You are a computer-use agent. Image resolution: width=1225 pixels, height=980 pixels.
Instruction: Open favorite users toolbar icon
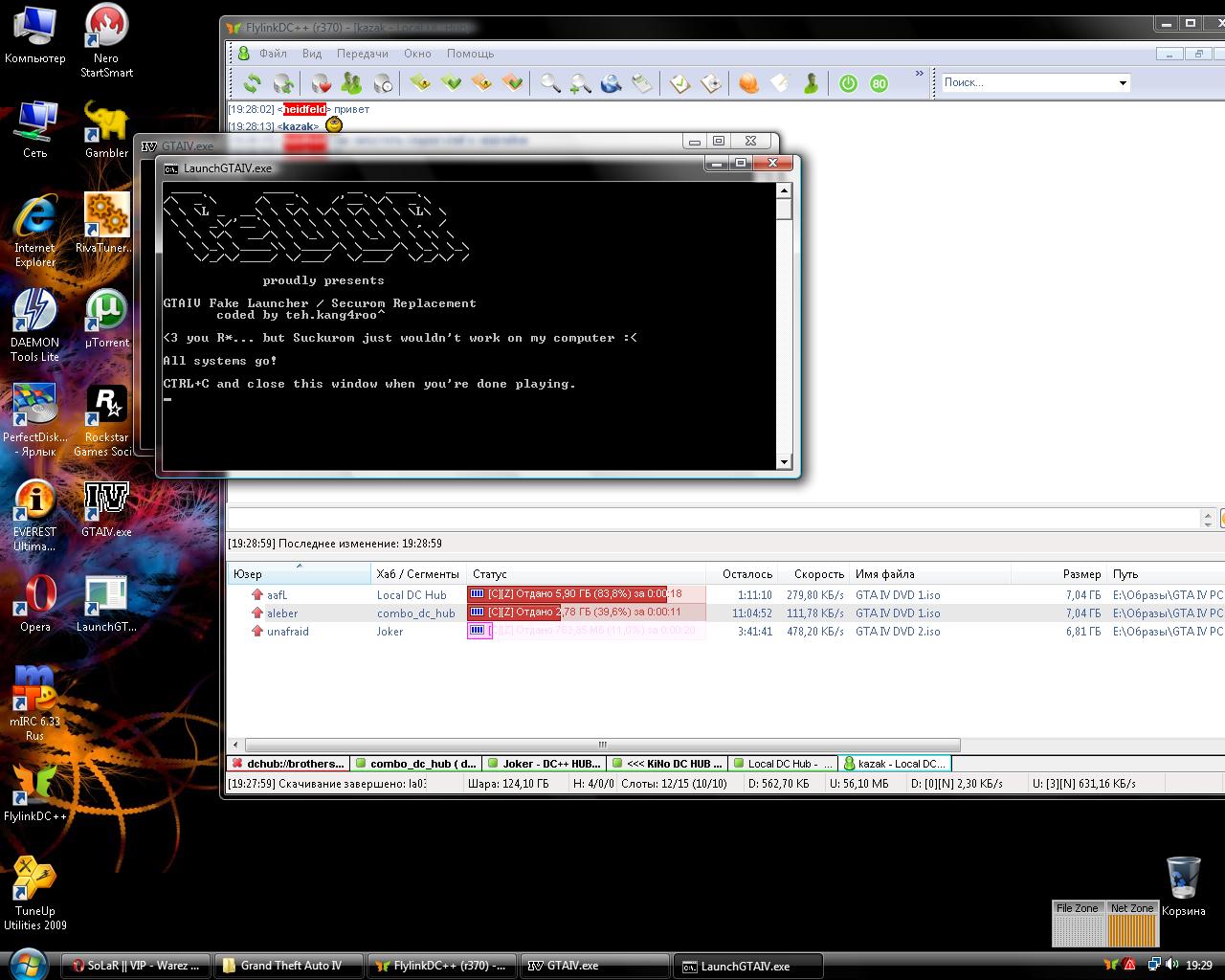pos(351,83)
